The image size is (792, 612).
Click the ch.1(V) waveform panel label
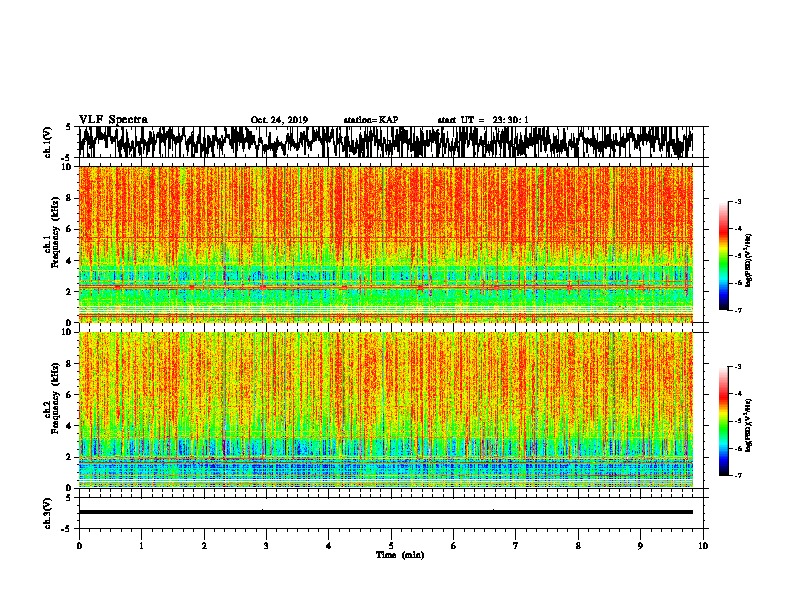pyautogui.click(x=48, y=142)
